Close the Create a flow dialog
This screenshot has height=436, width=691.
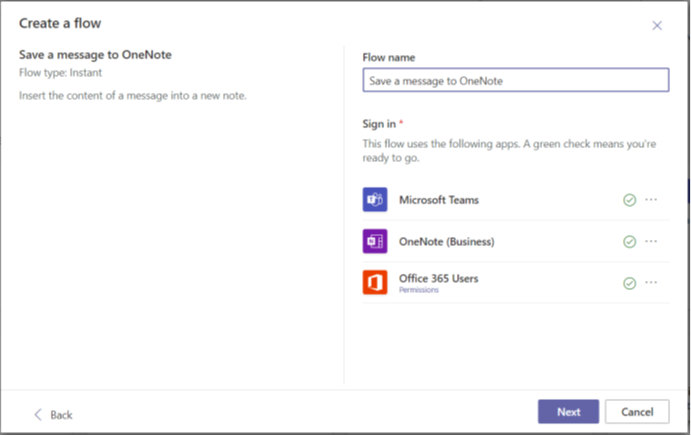[x=657, y=26]
